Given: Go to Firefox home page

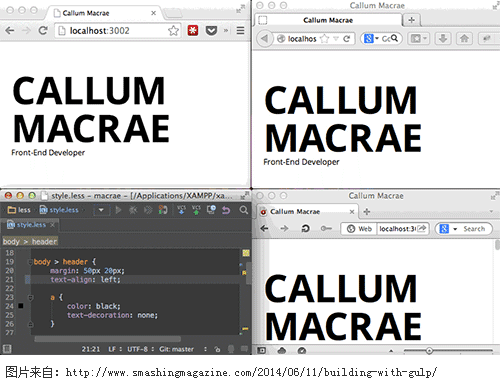Looking at the screenshot, I should pos(464,39).
